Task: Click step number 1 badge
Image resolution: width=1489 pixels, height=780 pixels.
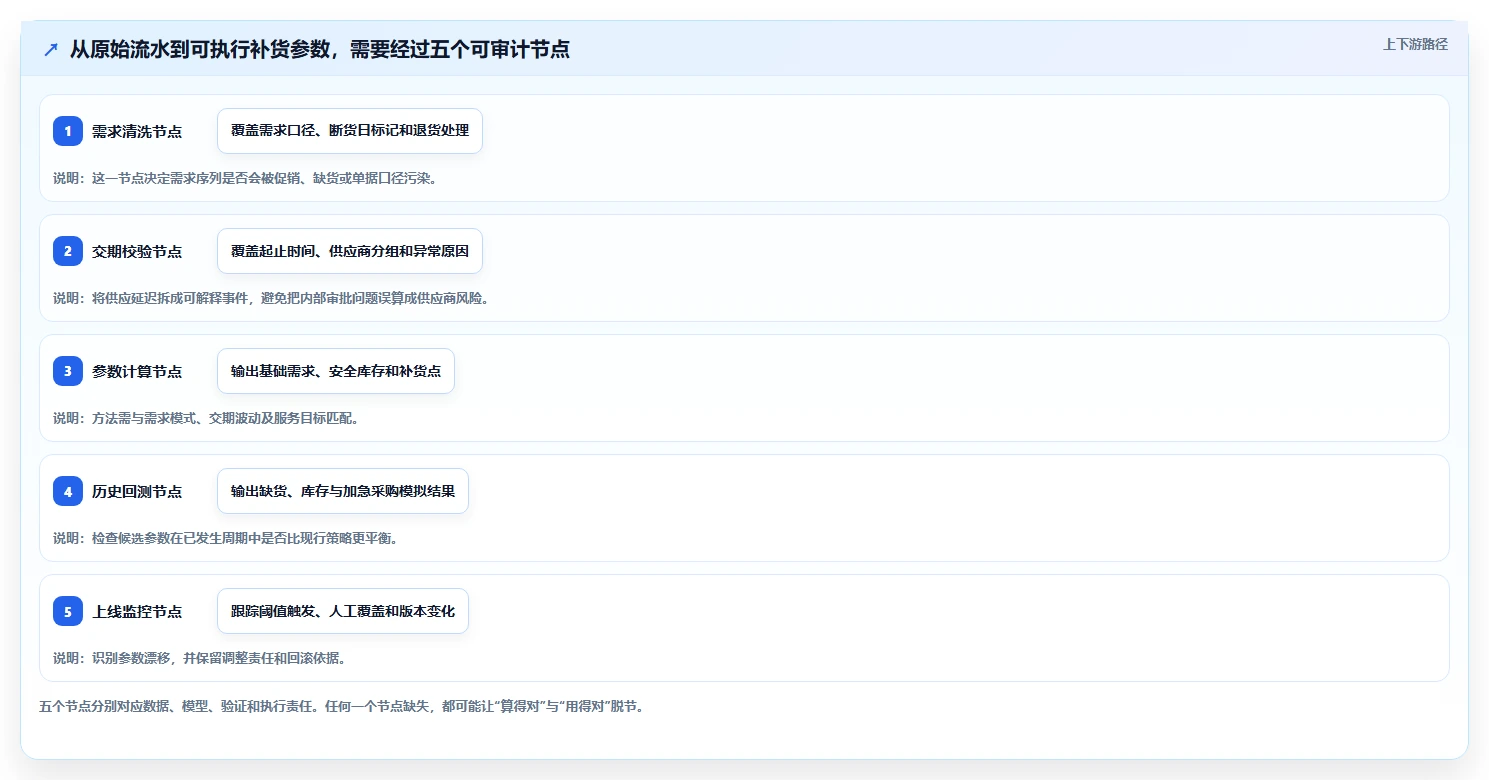Action: point(68,131)
